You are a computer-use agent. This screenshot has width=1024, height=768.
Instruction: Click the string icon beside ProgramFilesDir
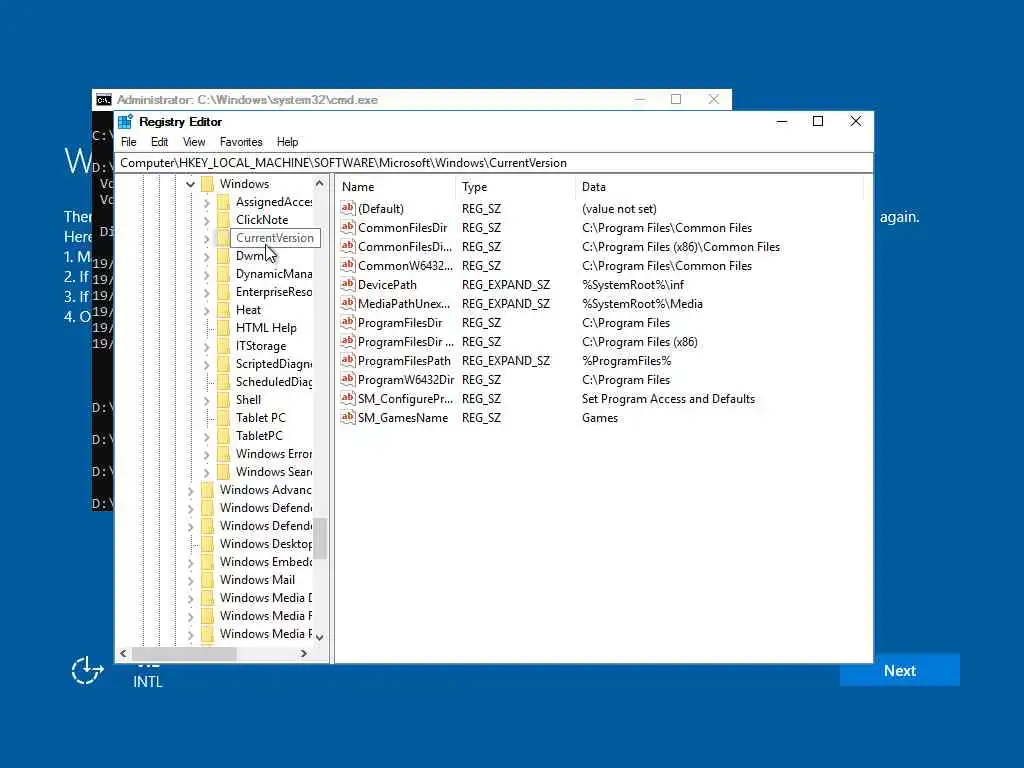pyautogui.click(x=347, y=323)
